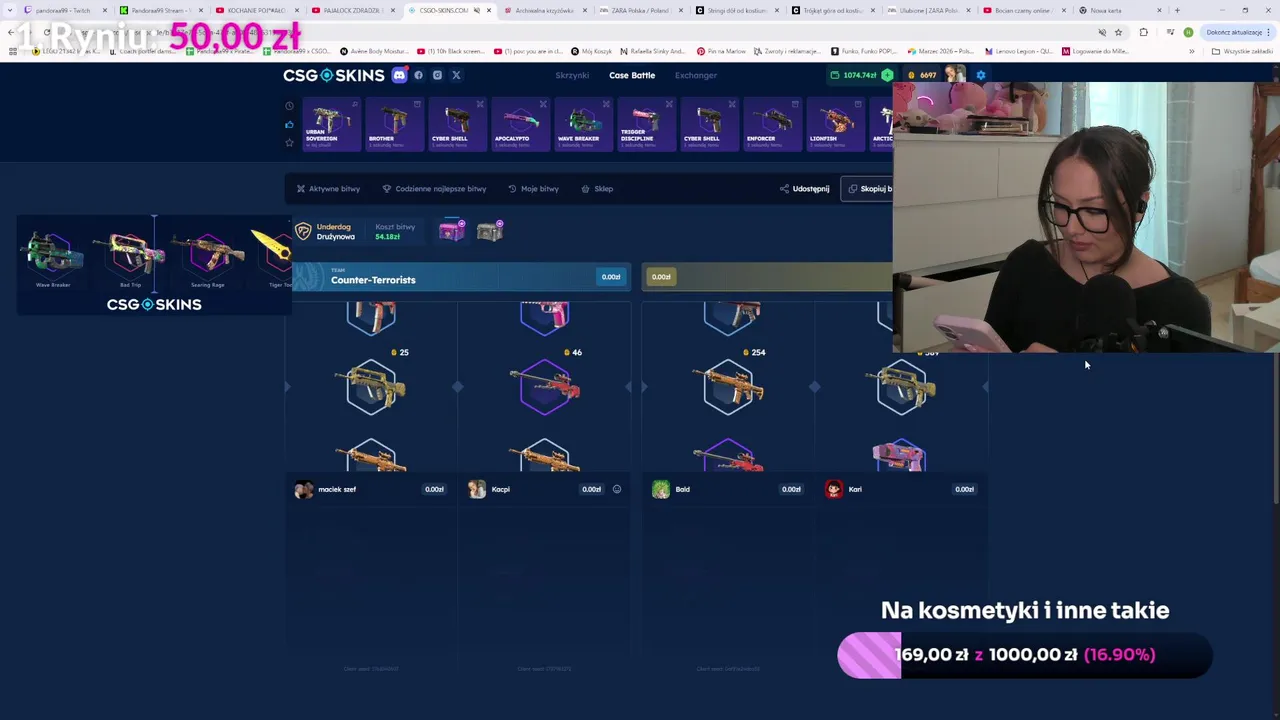Open the Pin na Marlow bookmark
Viewport: 1280px width, 720px height.
[721, 51]
